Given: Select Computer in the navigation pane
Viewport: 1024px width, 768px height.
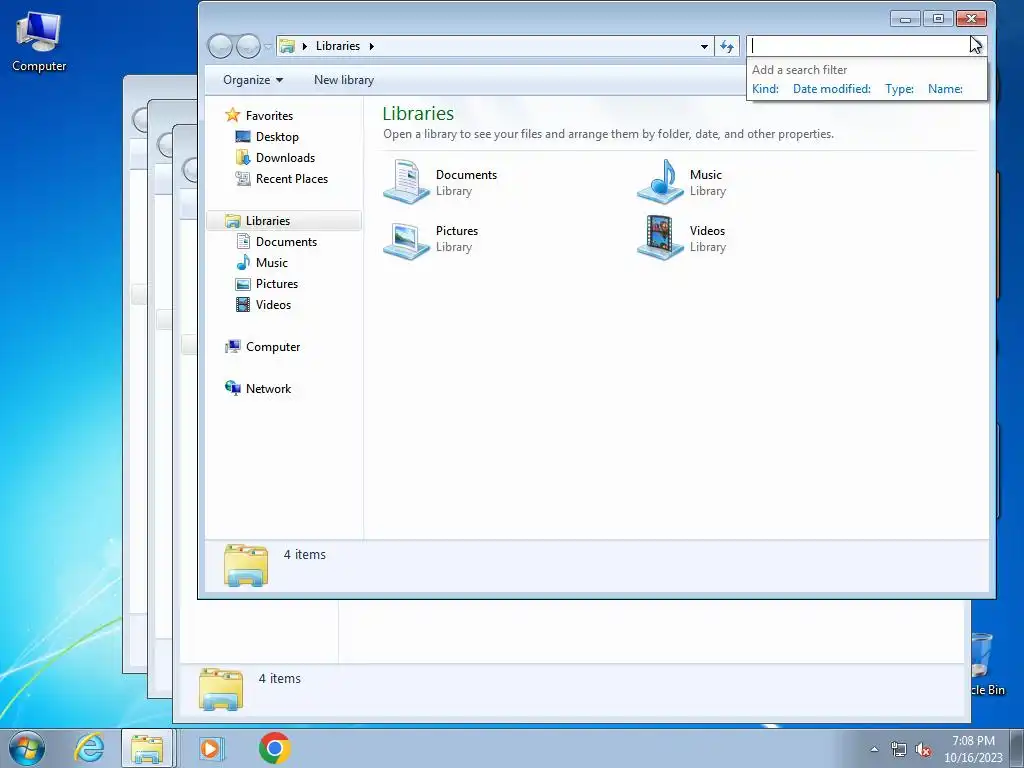Looking at the screenshot, I should click(273, 347).
